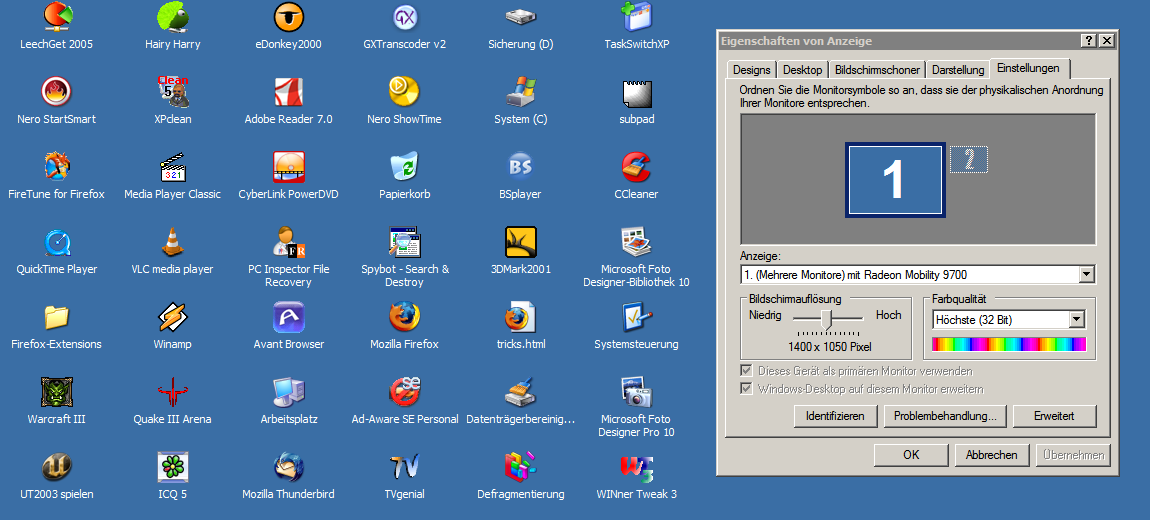
Task: Toggle 'Windows-Desktop auf diesem Monitor erweitern'
Action: 747,389
